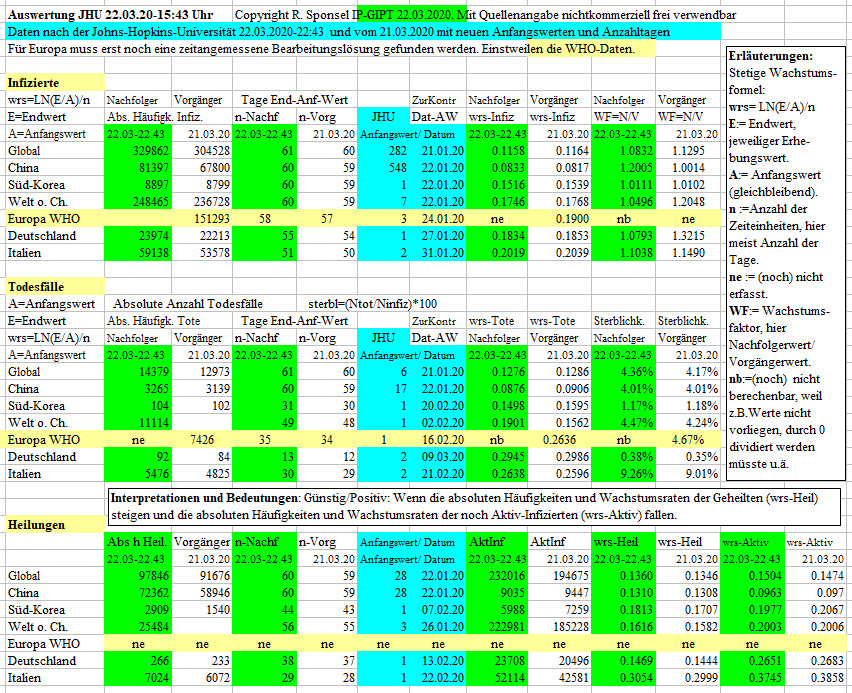Select the 'Infizierte' section heading cell
The image size is (852, 693).
click(55, 83)
